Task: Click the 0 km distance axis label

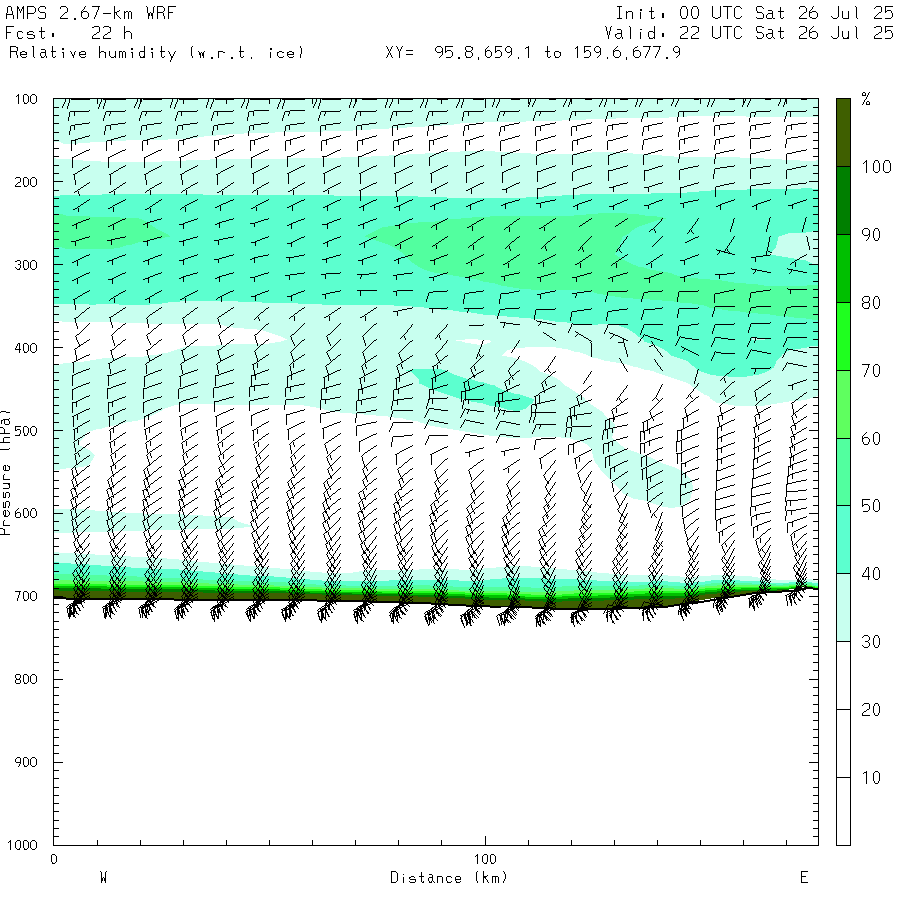Action: tap(54, 860)
